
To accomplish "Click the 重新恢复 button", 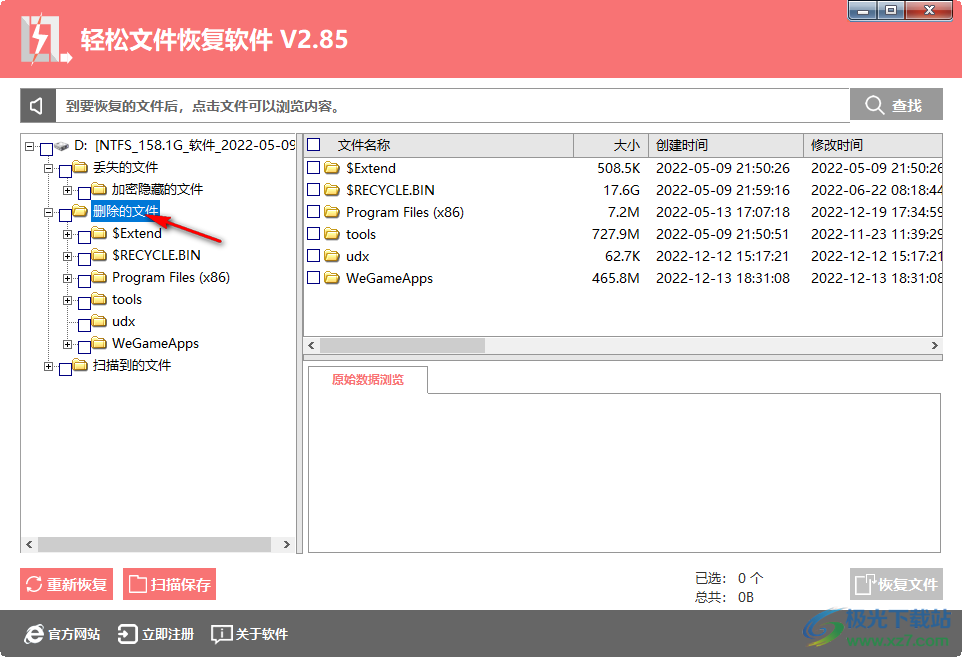I will tap(66, 584).
